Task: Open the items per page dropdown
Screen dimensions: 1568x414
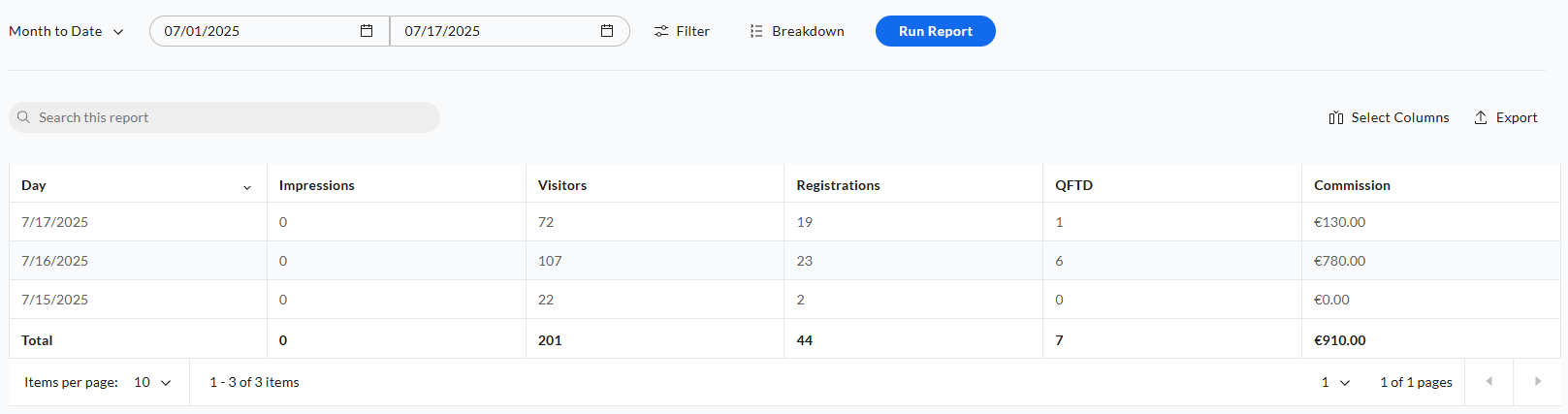Action: click(152, 382)
